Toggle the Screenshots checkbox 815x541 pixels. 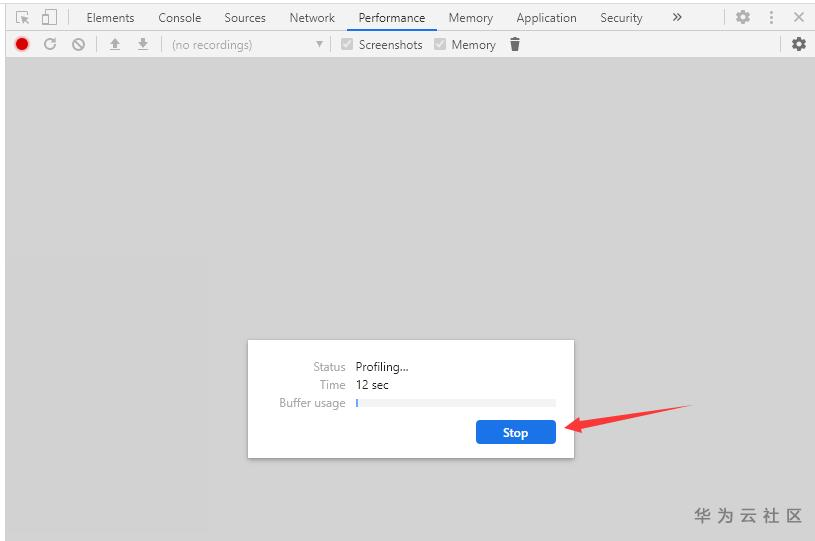click(x=347, y=44)
